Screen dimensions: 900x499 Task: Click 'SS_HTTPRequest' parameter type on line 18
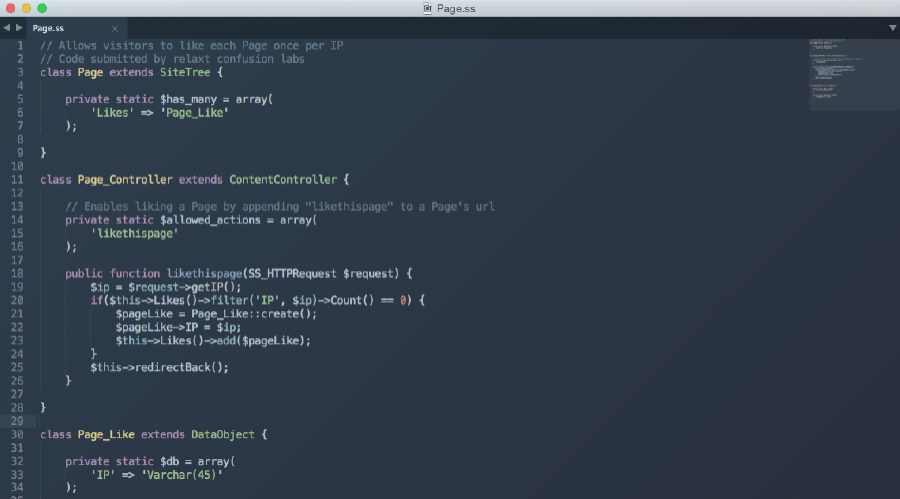(292, 273)
